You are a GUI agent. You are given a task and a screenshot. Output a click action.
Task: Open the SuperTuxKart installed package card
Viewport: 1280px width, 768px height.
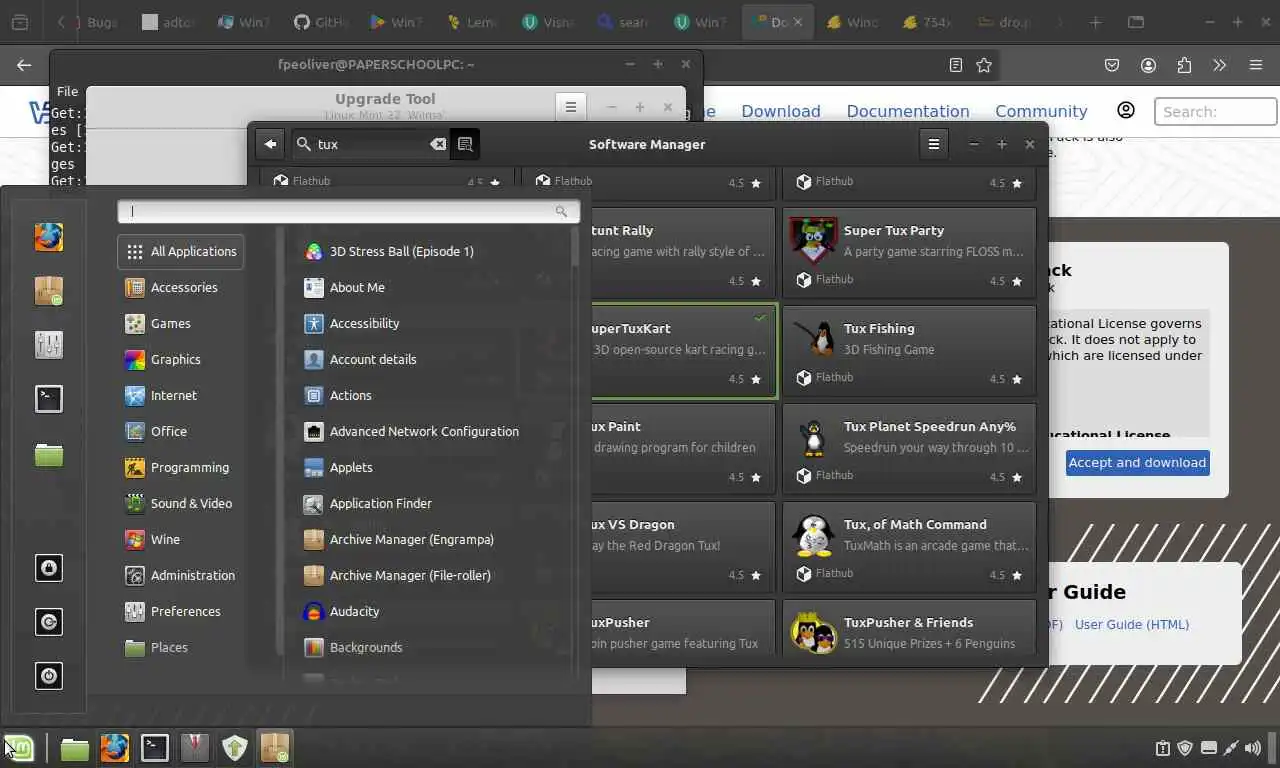point(684,351)
